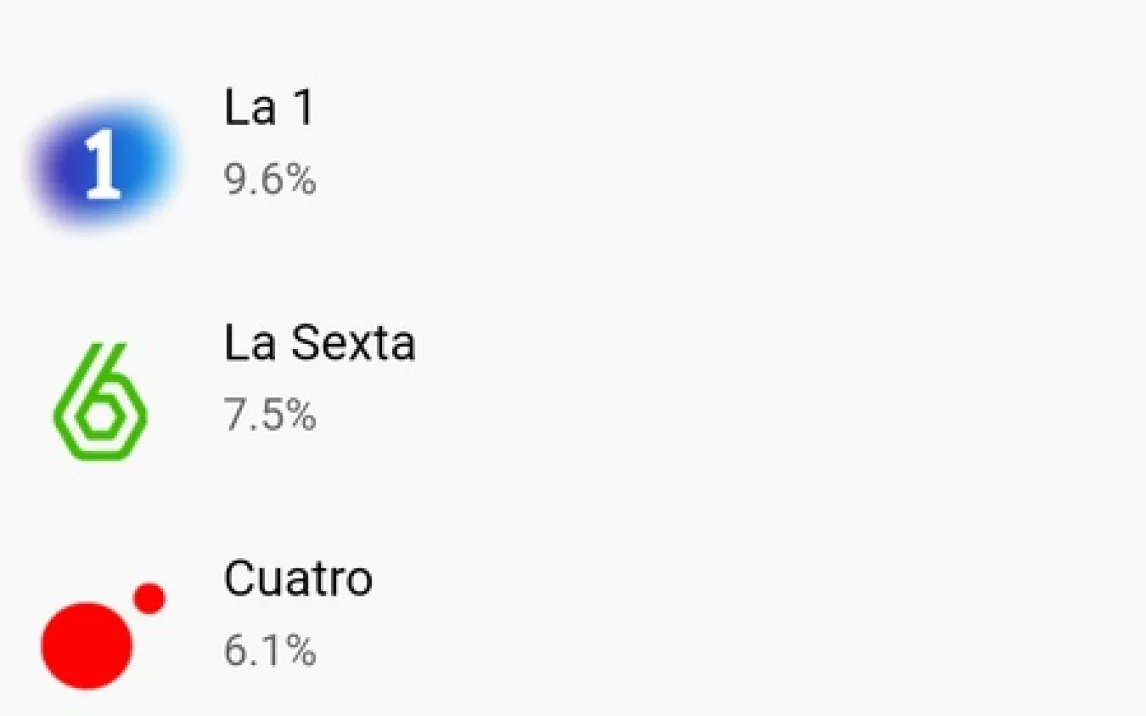The image size is (1146, 716).
Task: Open the "La Sexta" channel title
Action: [x=319, y=344]
